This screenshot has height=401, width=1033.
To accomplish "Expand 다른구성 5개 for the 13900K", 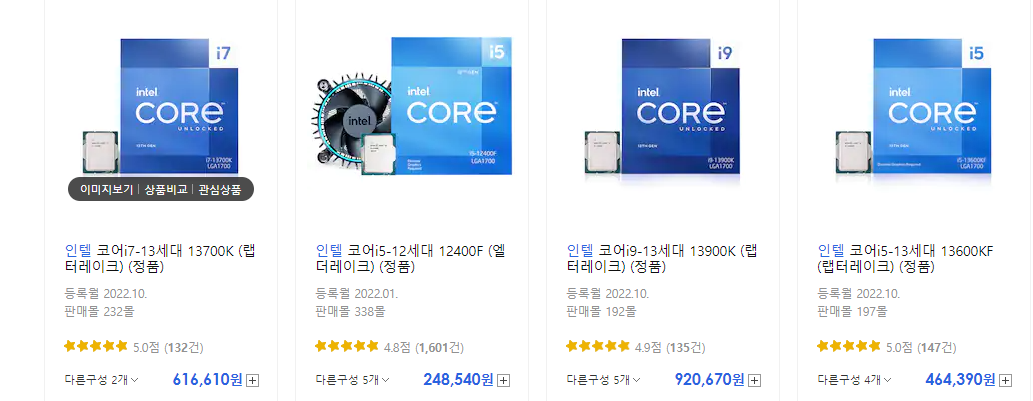I will (603, 380).
